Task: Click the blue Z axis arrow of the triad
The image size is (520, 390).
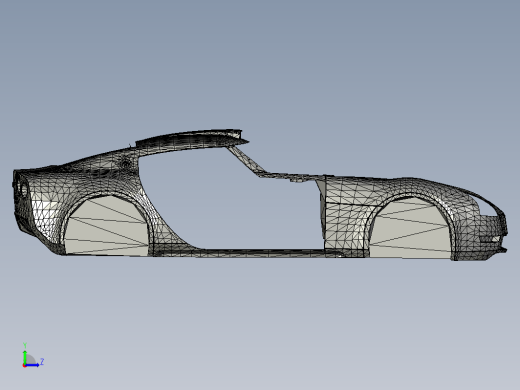Action: click(32, 365)
